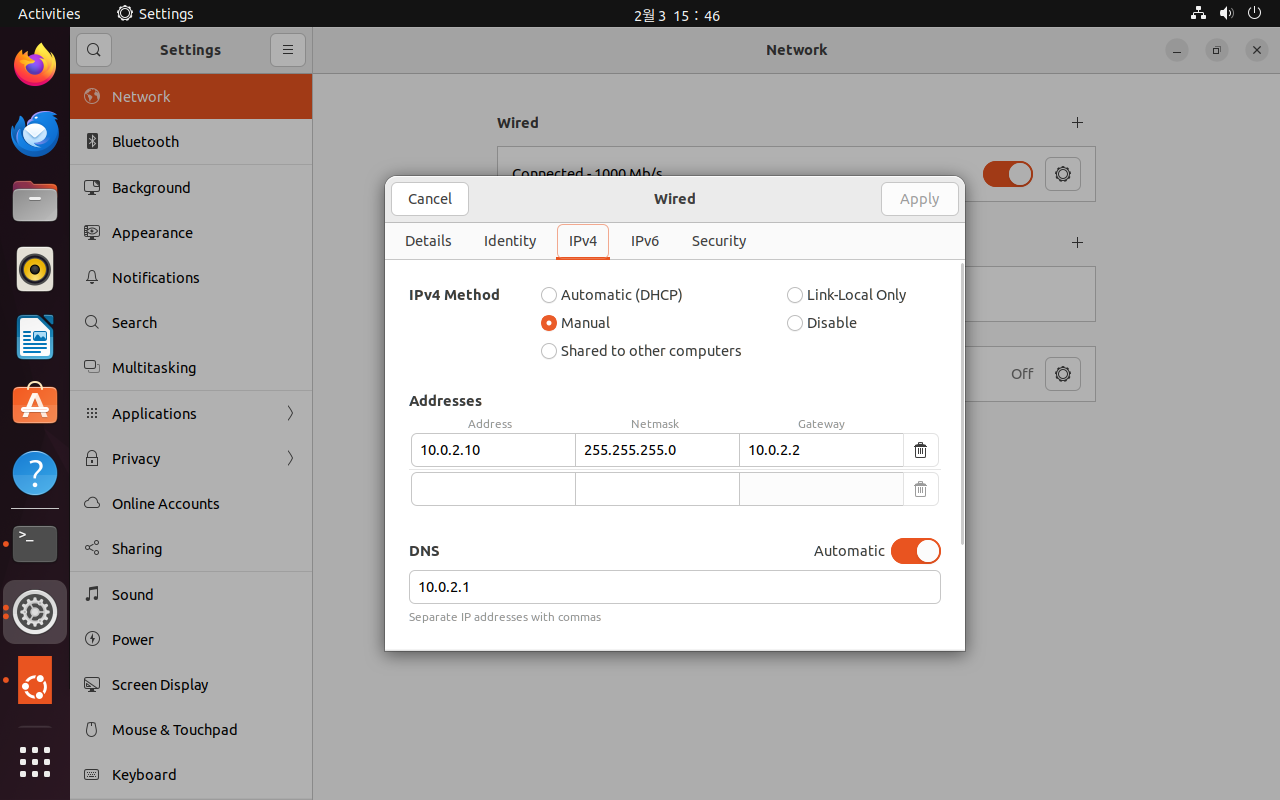The image size is (1280, 800).
Task: Open the Ubuntu logo app in dock
Action: 35,680
